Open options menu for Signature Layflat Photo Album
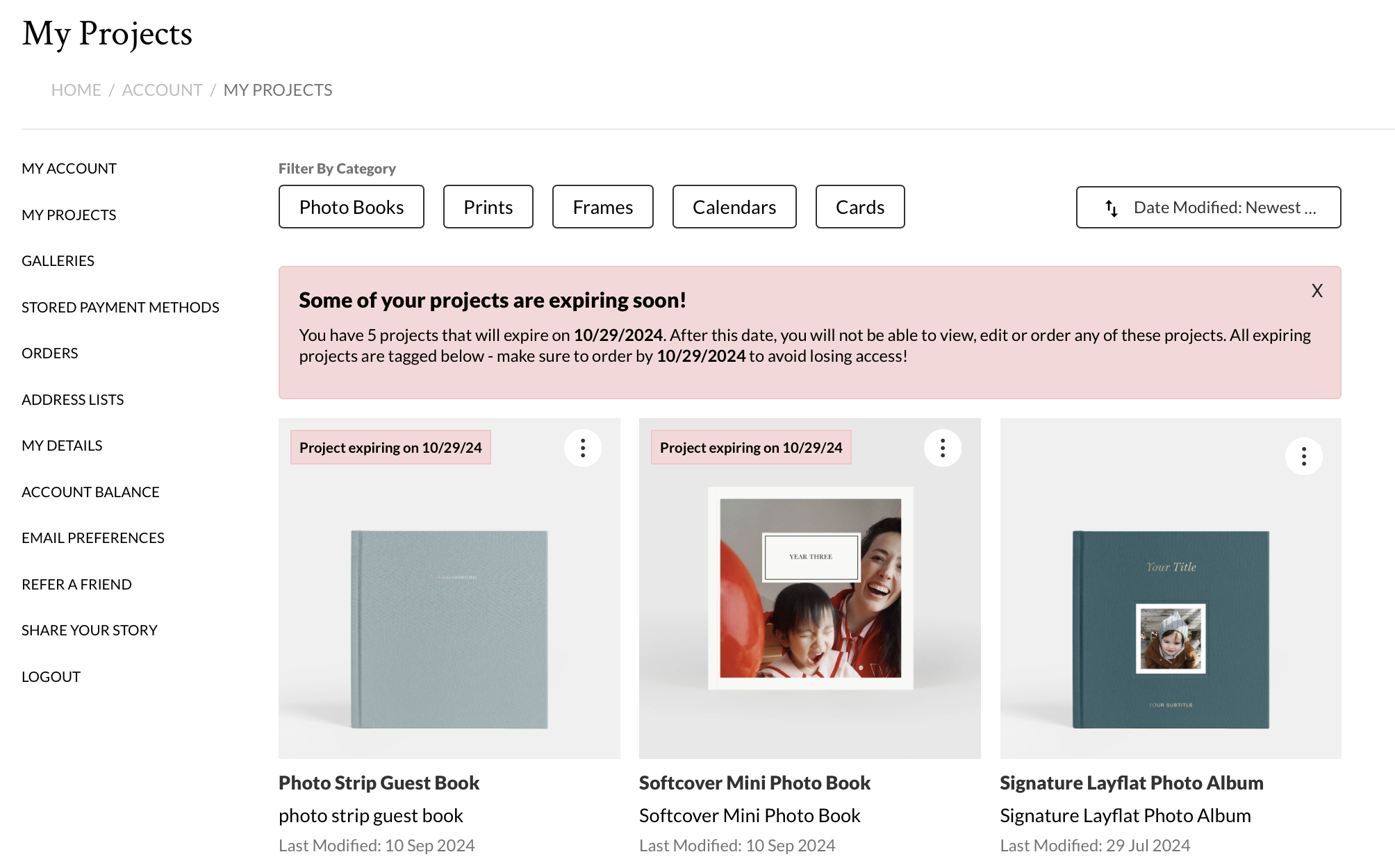1395x868 pixels. [x=1303, y=456]
